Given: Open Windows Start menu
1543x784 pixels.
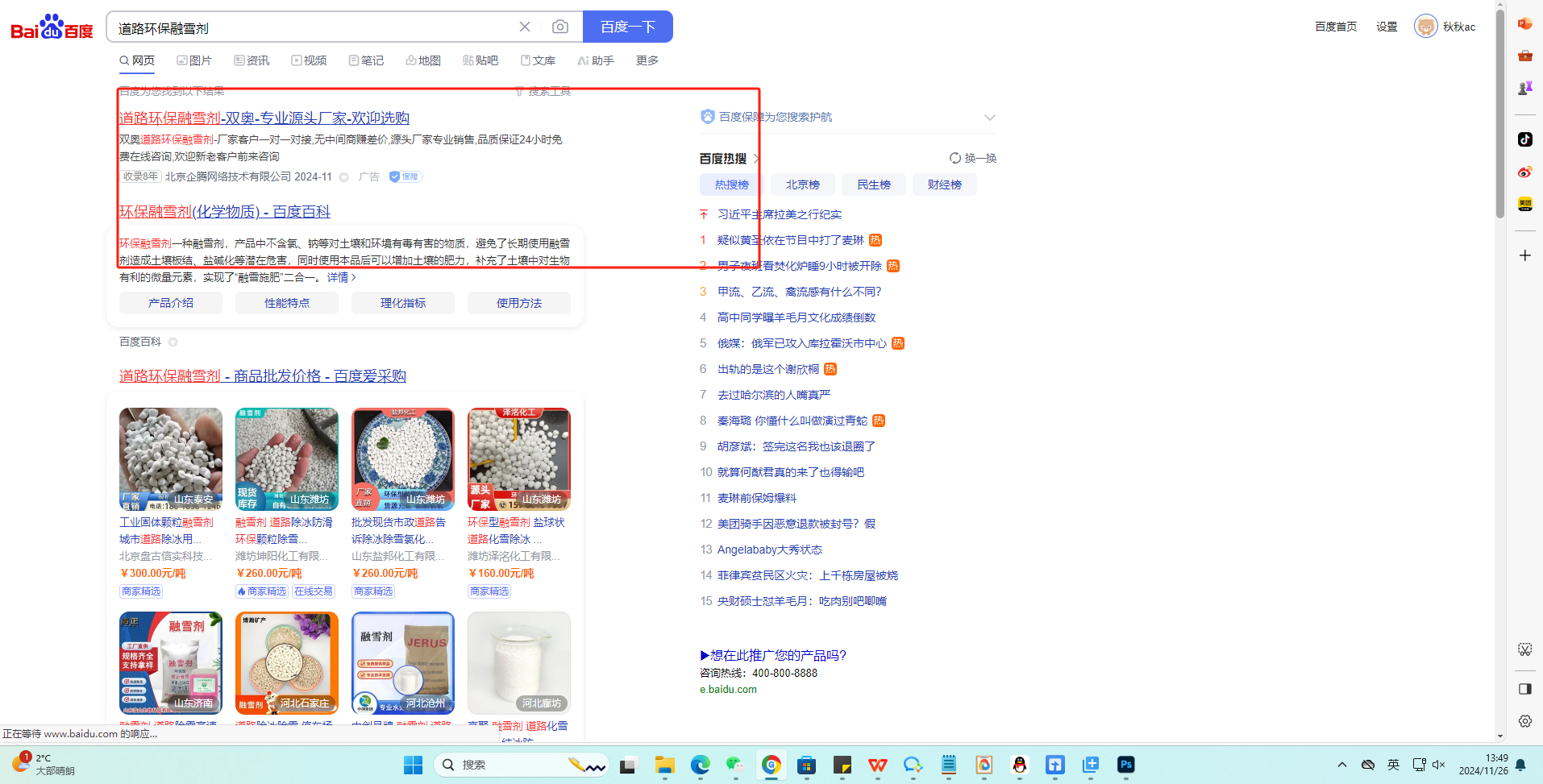Looking at the screenshot, I should pos(413,765).
